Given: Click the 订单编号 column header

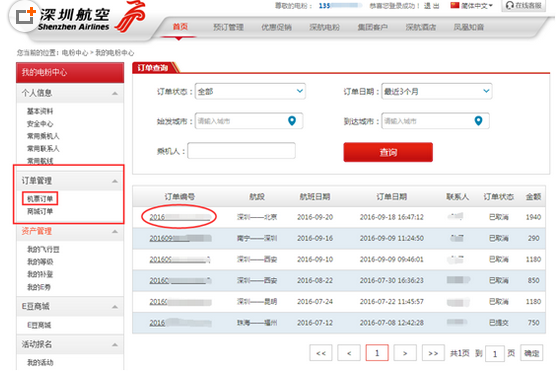Looking at the screenshot, I should pos(179,196).
